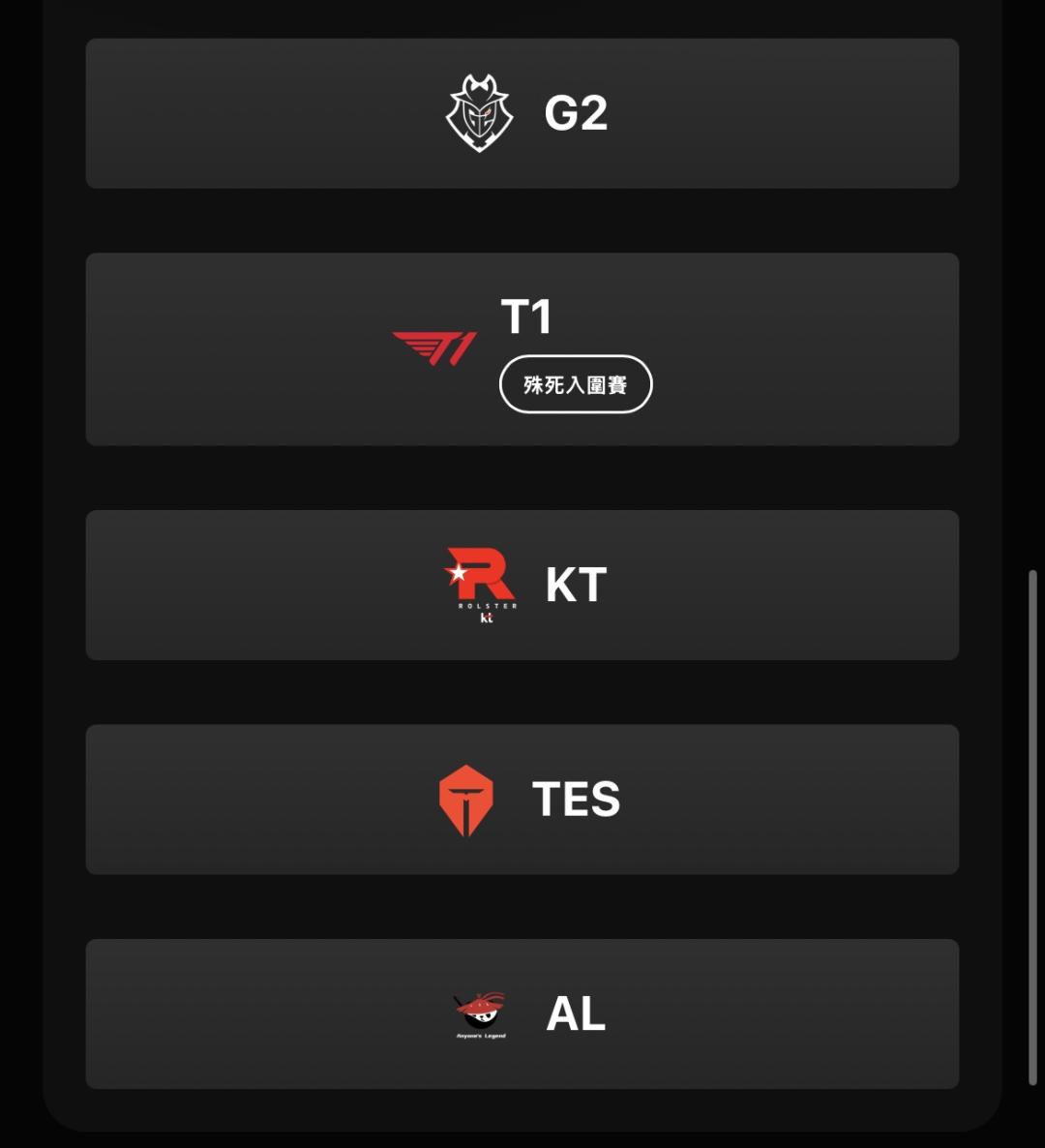Select the G2 team name
Image resolution: width=1045 pixels, height=1148 pixels.
576,114
